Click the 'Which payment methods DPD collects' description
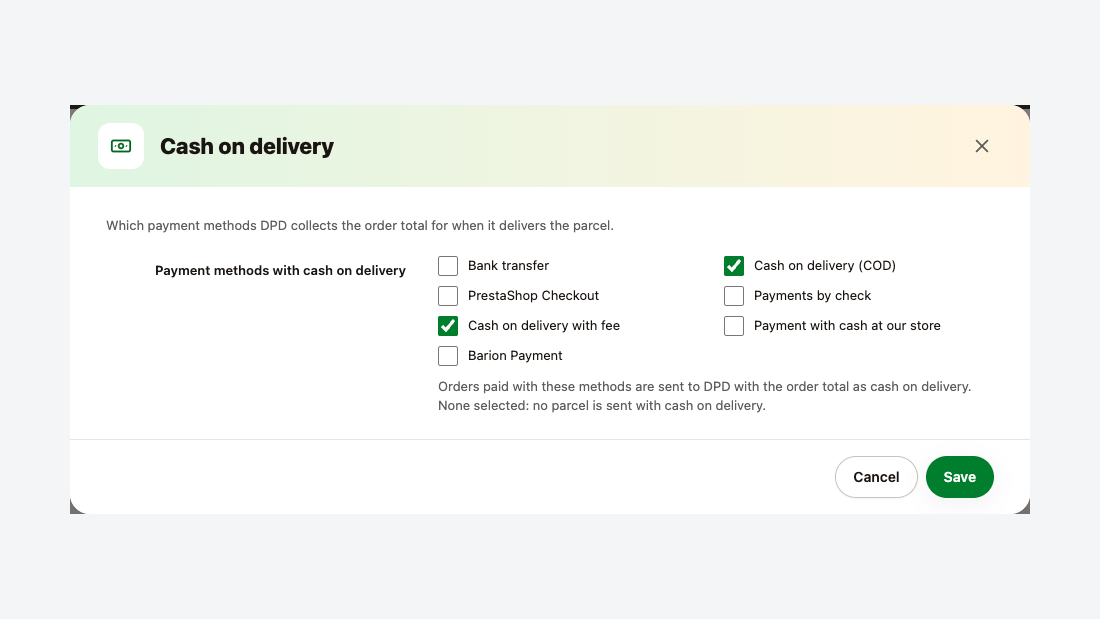This screenshot has width=1100, height=619. (x=360, y=225)
